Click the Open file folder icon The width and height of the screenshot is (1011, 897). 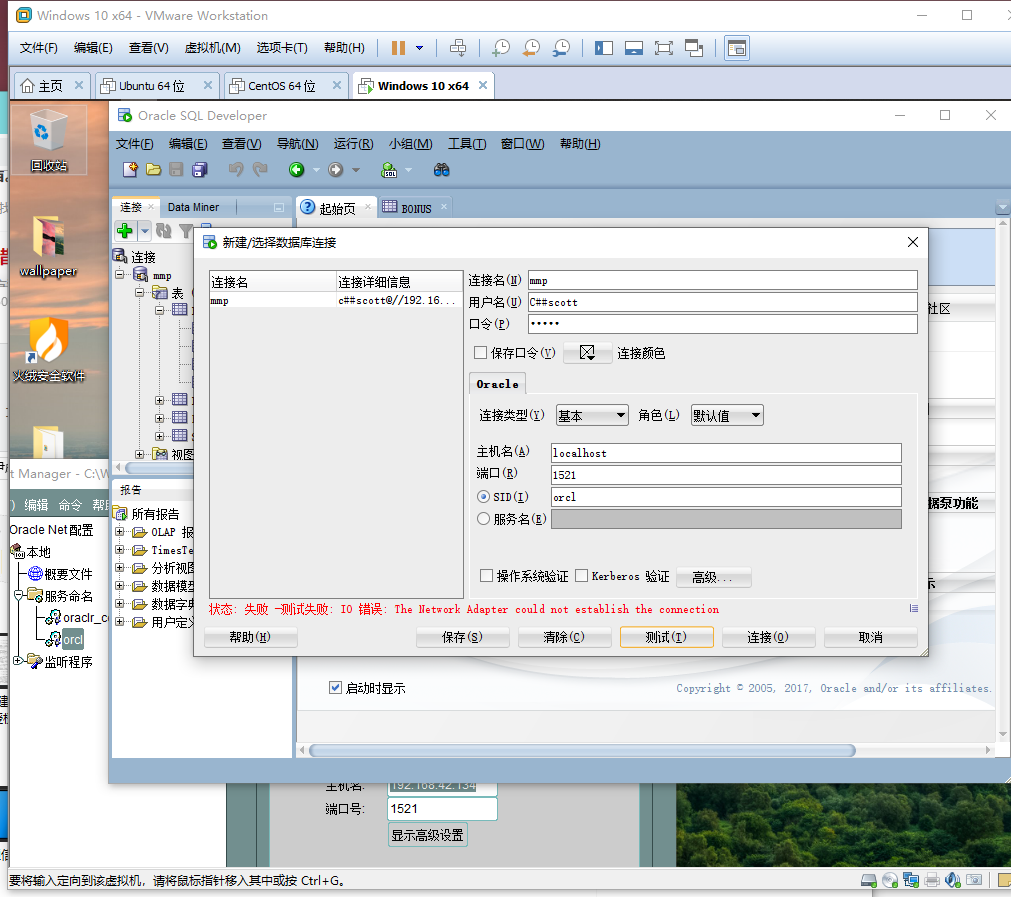point(152,169)
